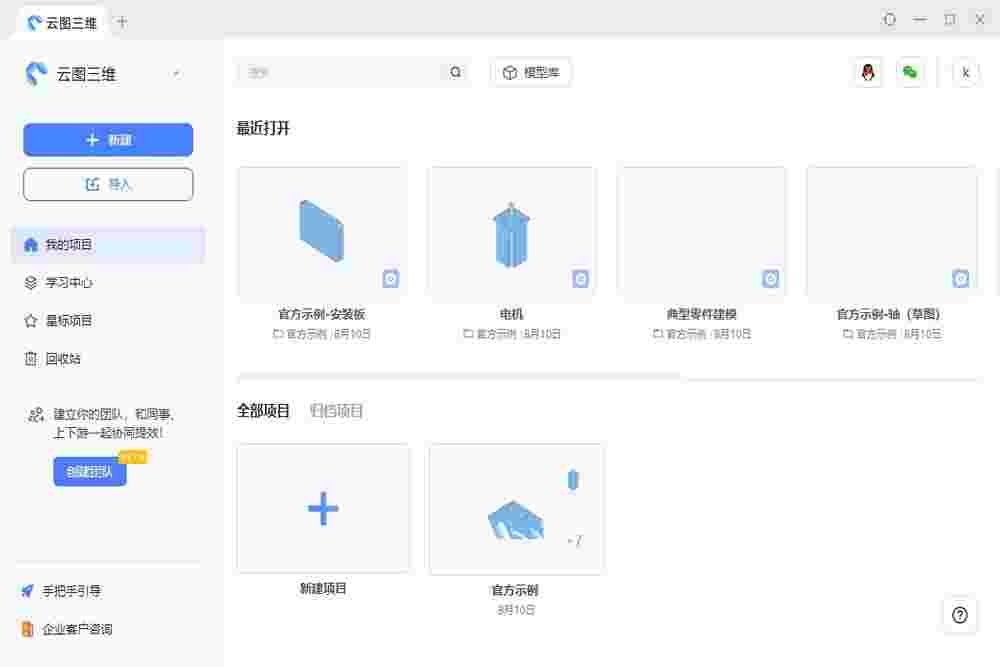Launch 手把手引导 guided tutorial
Viewport: 1000px width, 667px height.
point(64,591)
